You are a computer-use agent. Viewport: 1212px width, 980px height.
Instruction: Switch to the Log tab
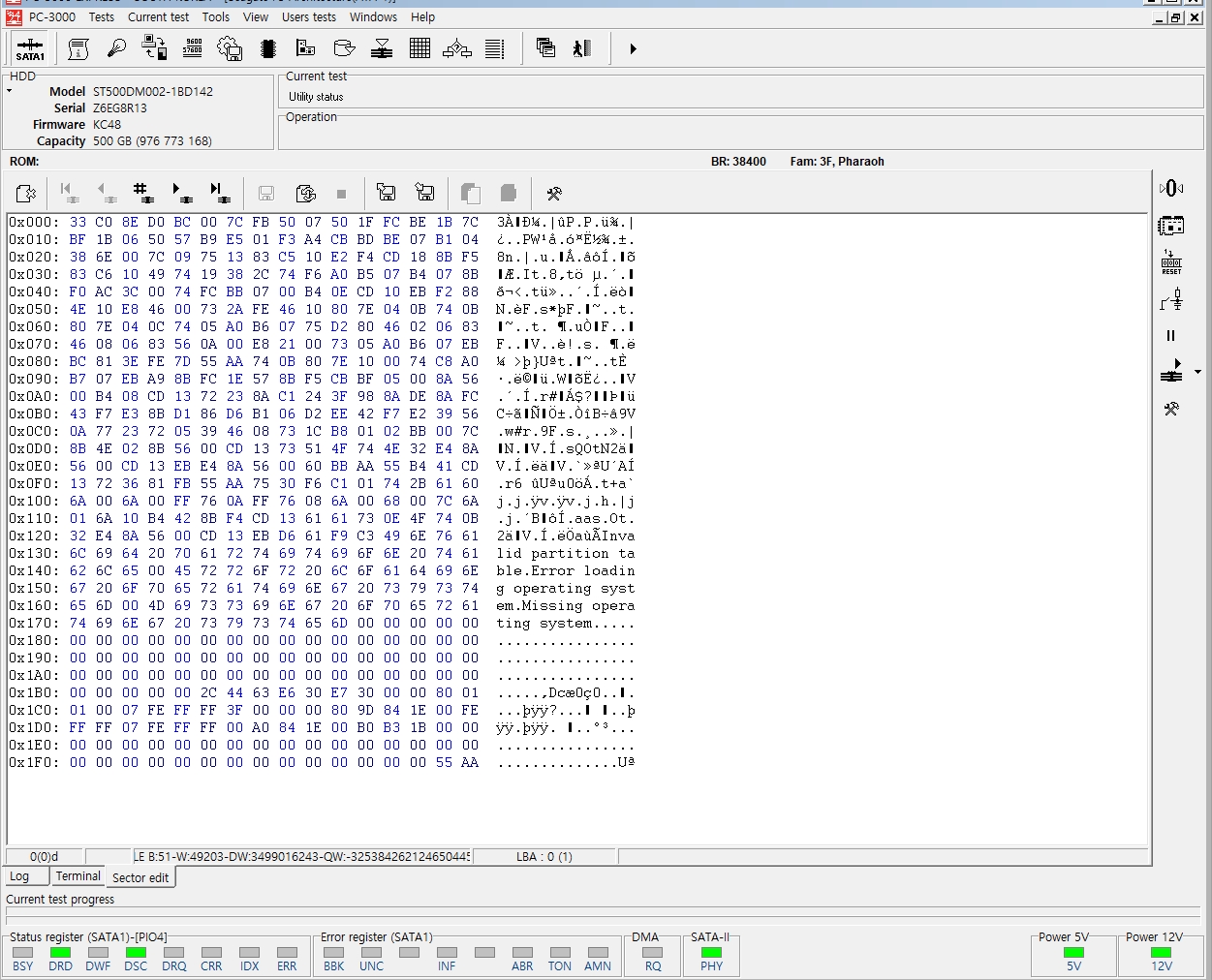tap(19, 876)
